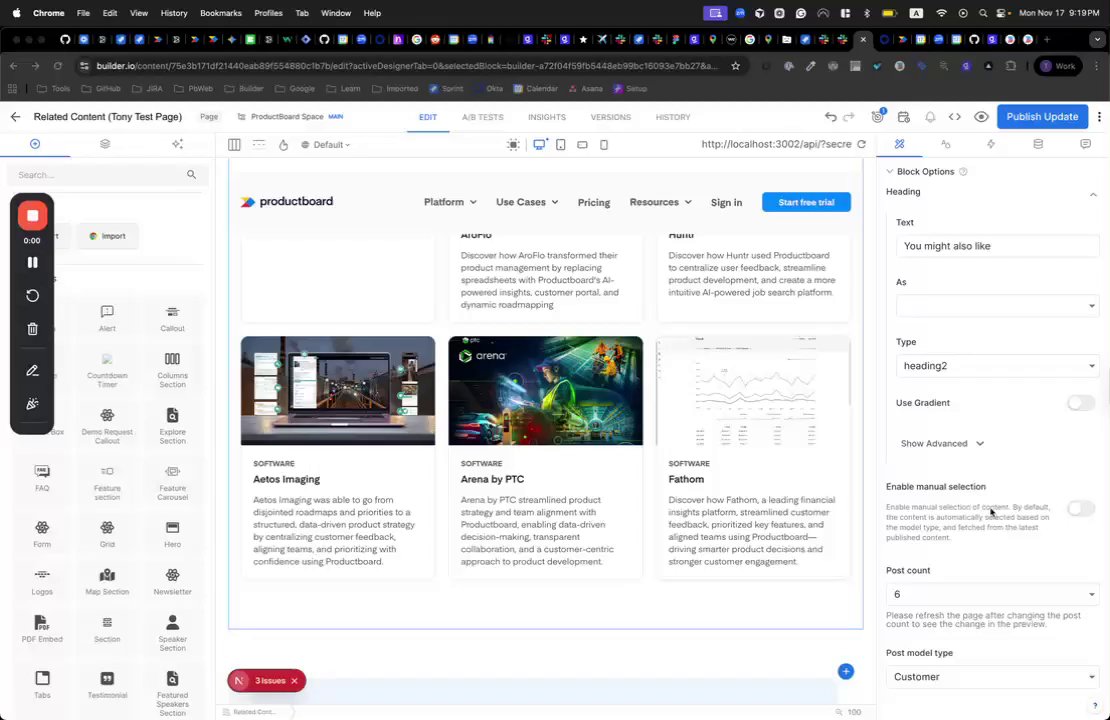Click the Sign in link

click(726, 202)
